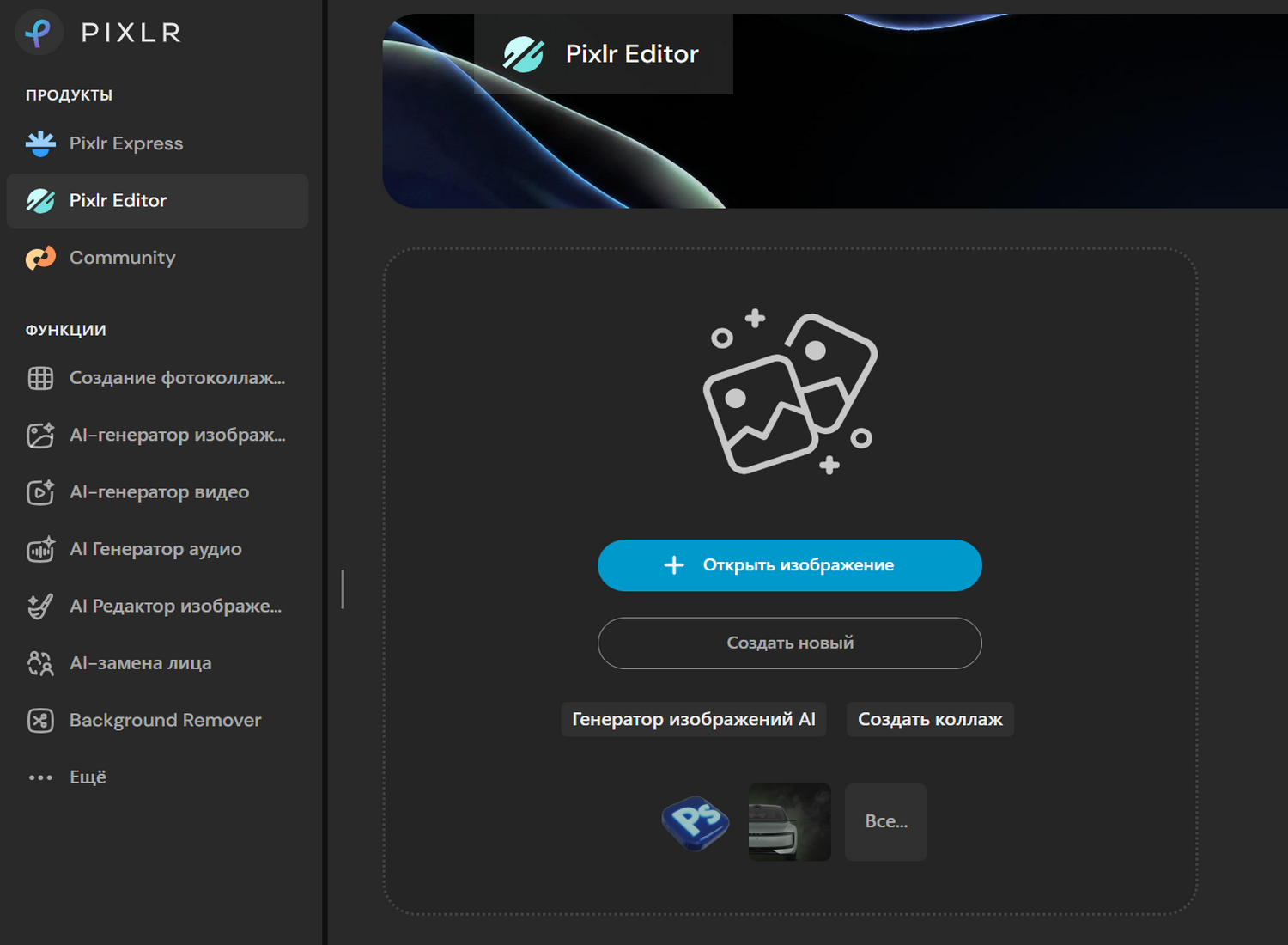Click the AI face swap icon
This screenshot has width=1288, height=945.
point(40,663)
